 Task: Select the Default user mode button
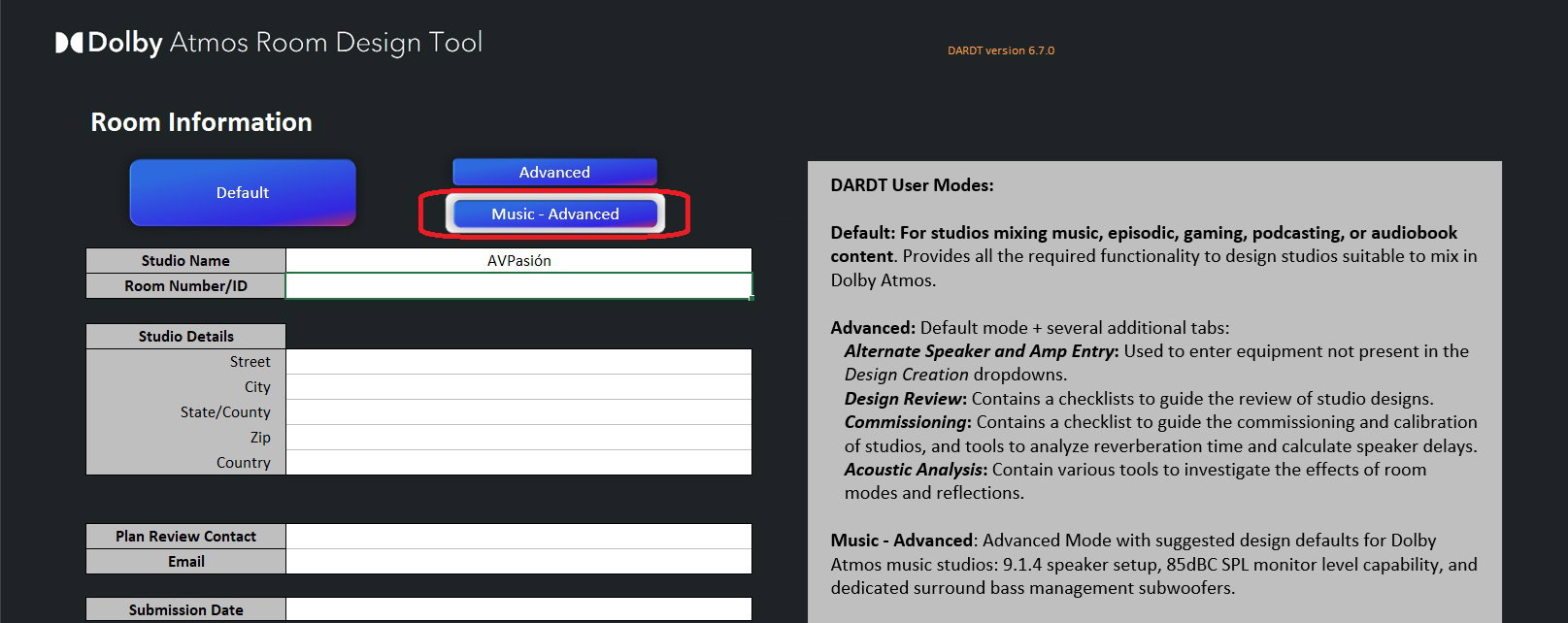coord(243,192)
